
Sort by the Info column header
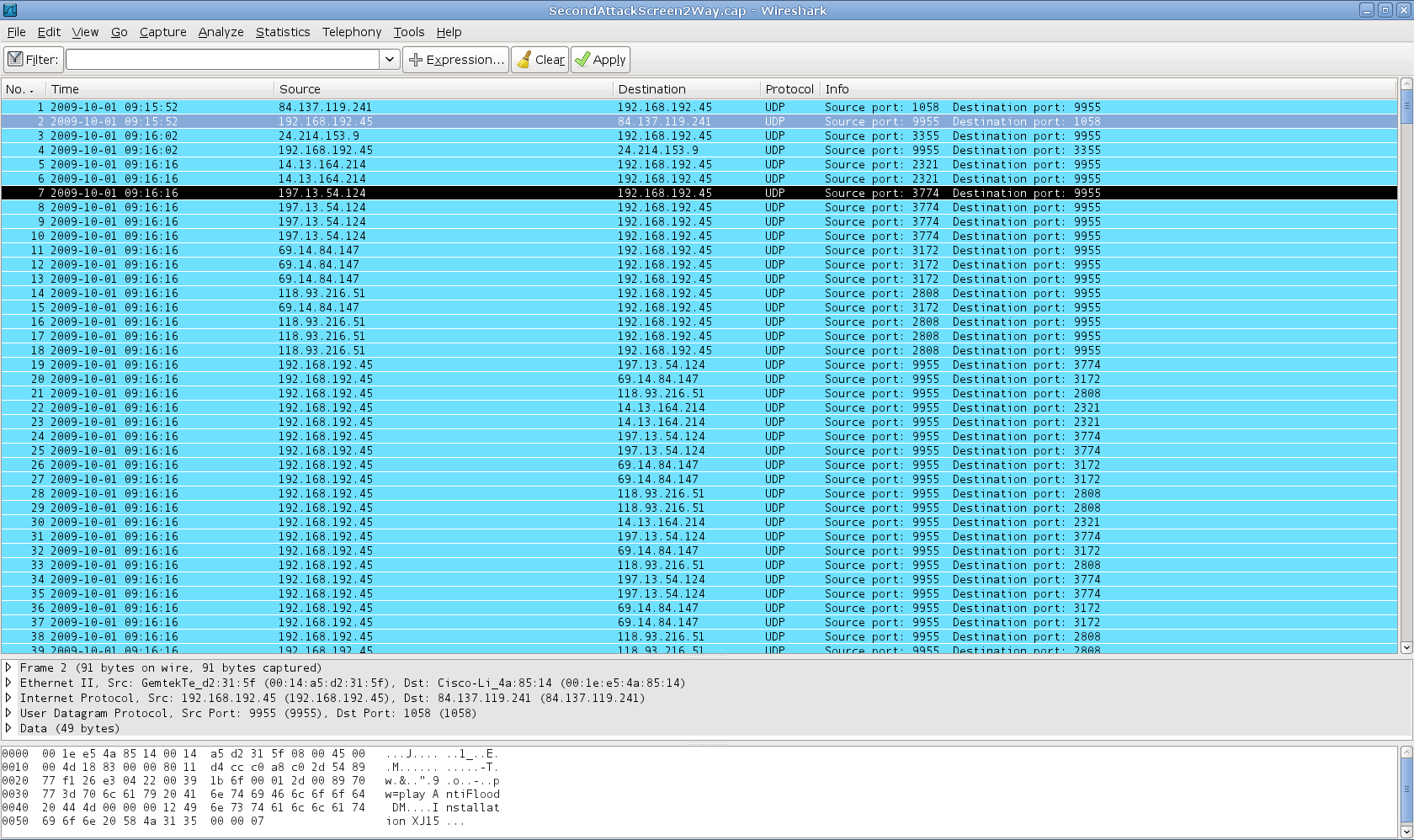pos(1108,89)
